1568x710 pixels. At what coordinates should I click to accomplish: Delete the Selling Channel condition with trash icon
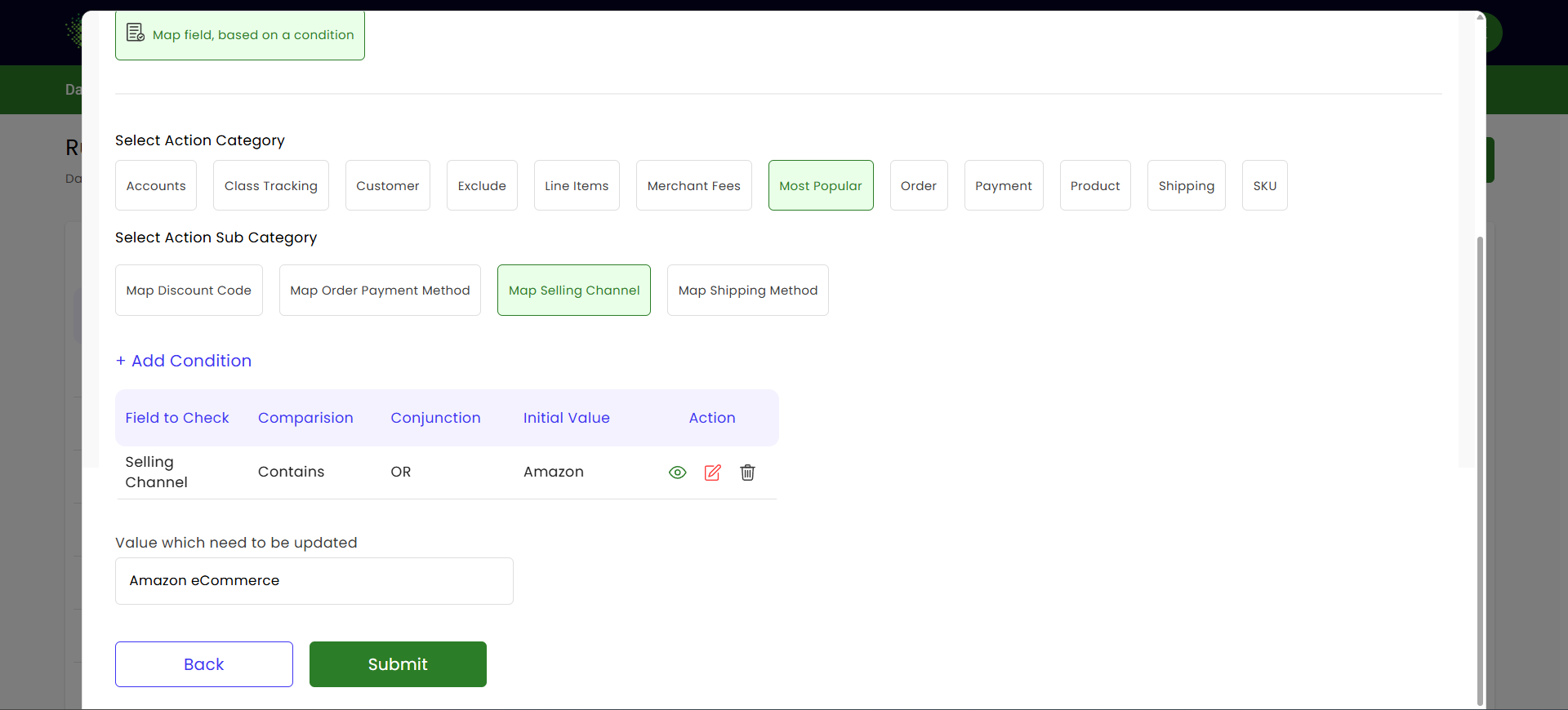(x=747, y=473)
